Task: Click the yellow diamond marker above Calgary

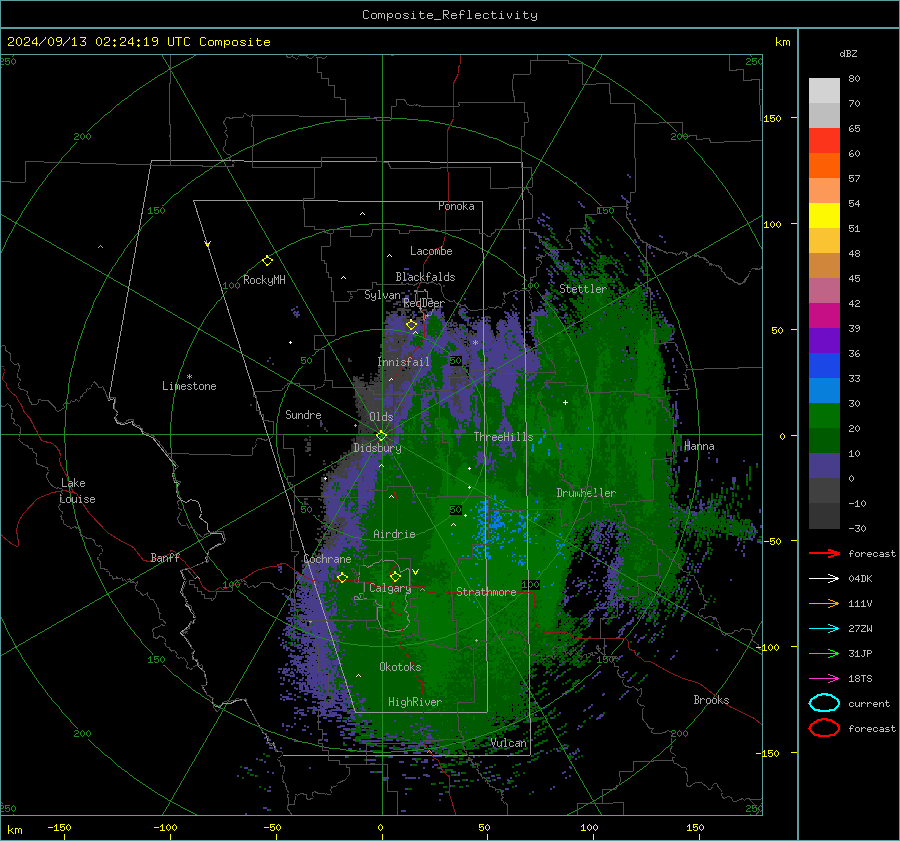Action: [395, 576]
